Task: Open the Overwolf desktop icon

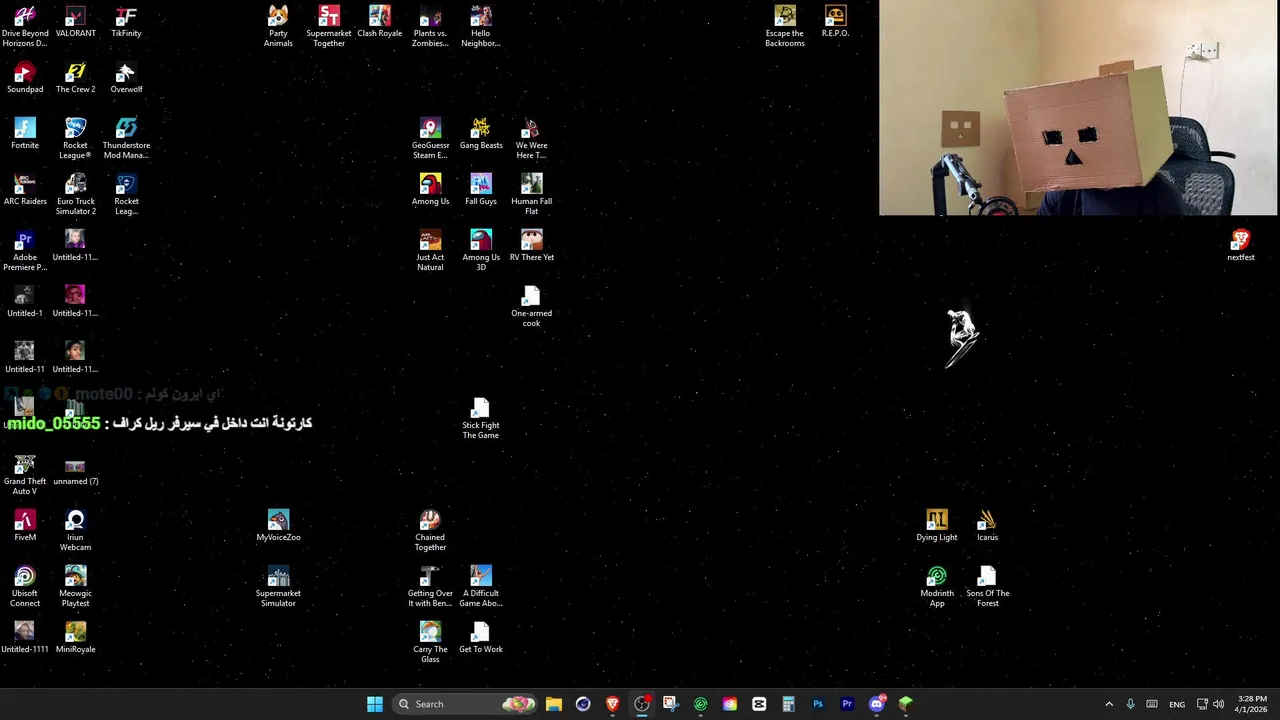Action: [126, 78]
